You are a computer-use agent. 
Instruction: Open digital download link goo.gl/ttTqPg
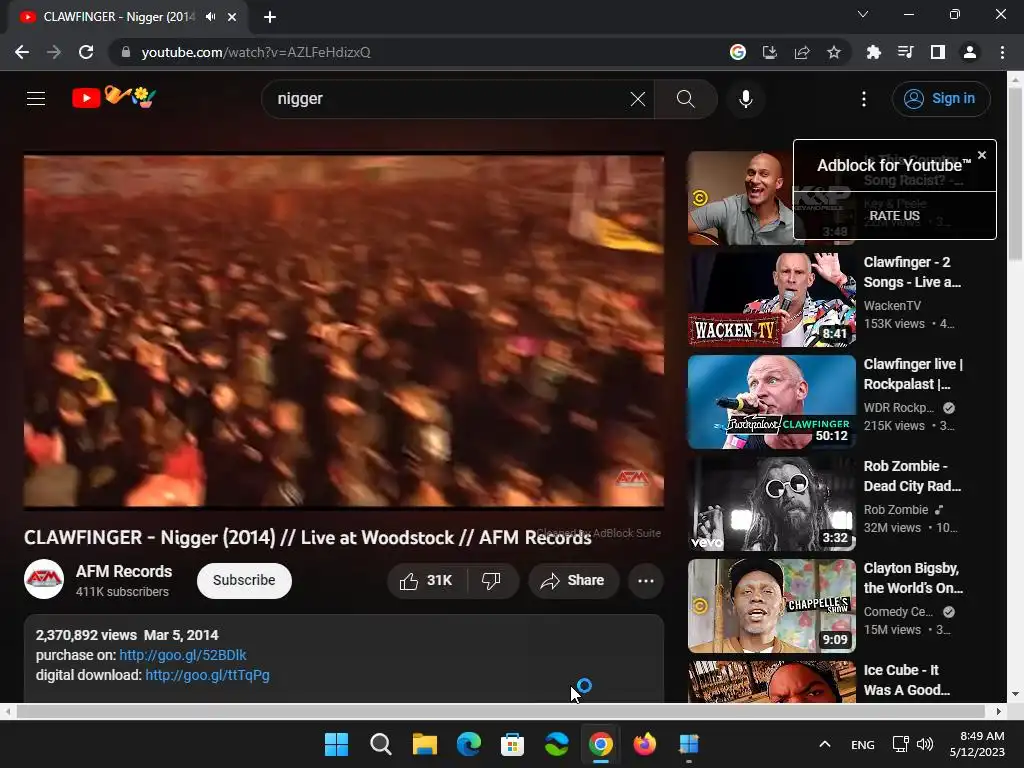[x=208, y=675]
